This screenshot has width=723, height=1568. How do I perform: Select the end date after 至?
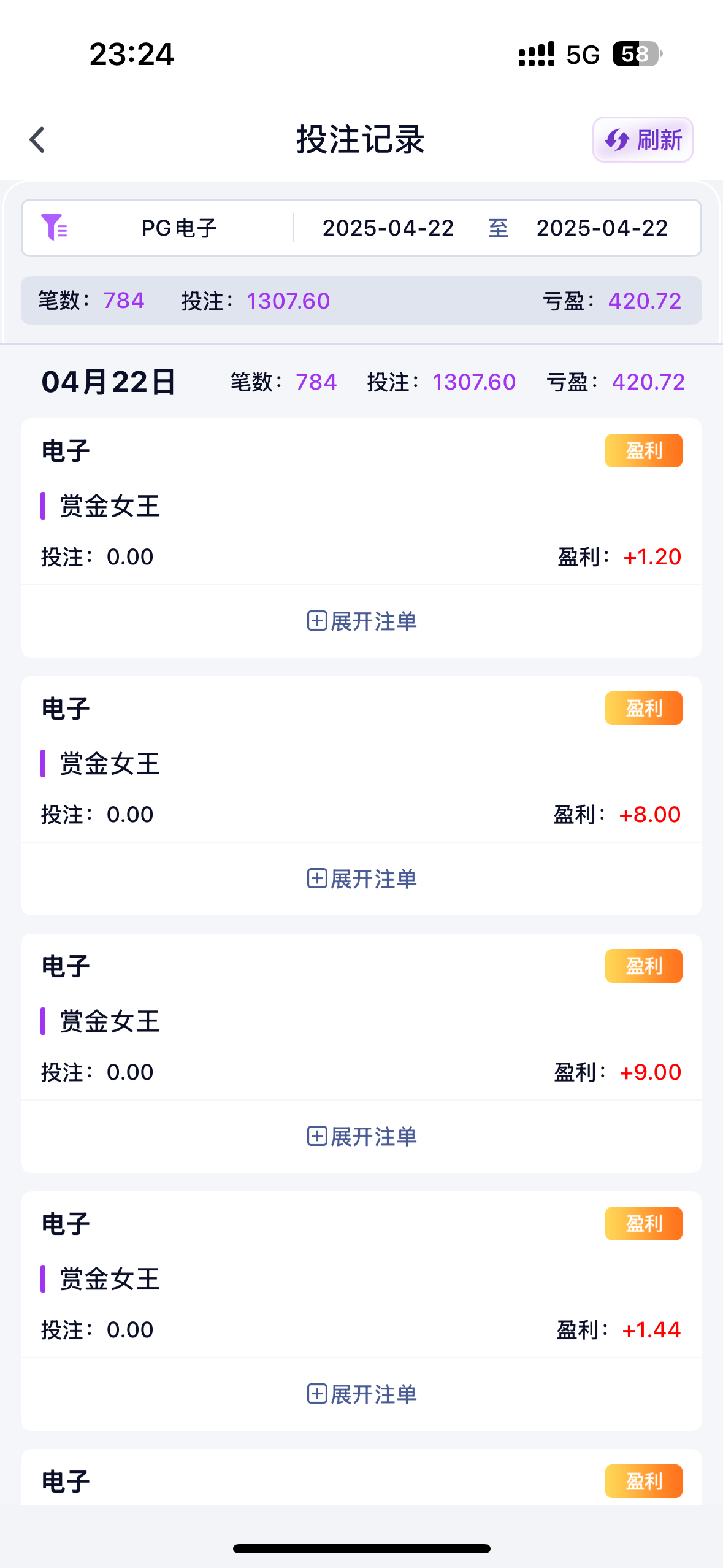(x=602, y=228)
